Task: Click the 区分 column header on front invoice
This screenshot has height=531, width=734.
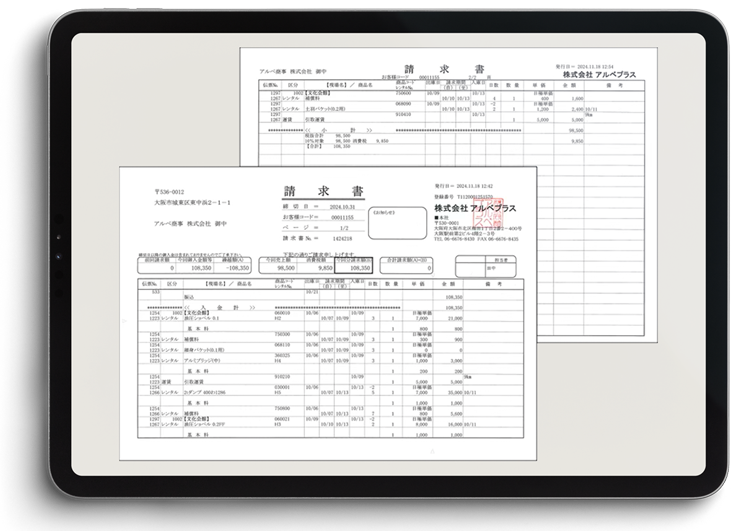Action: (x=172, y=284)
